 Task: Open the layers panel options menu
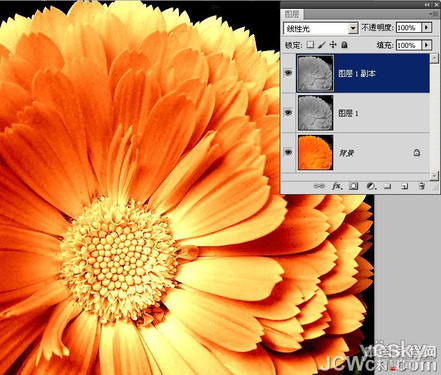[435, 14]
